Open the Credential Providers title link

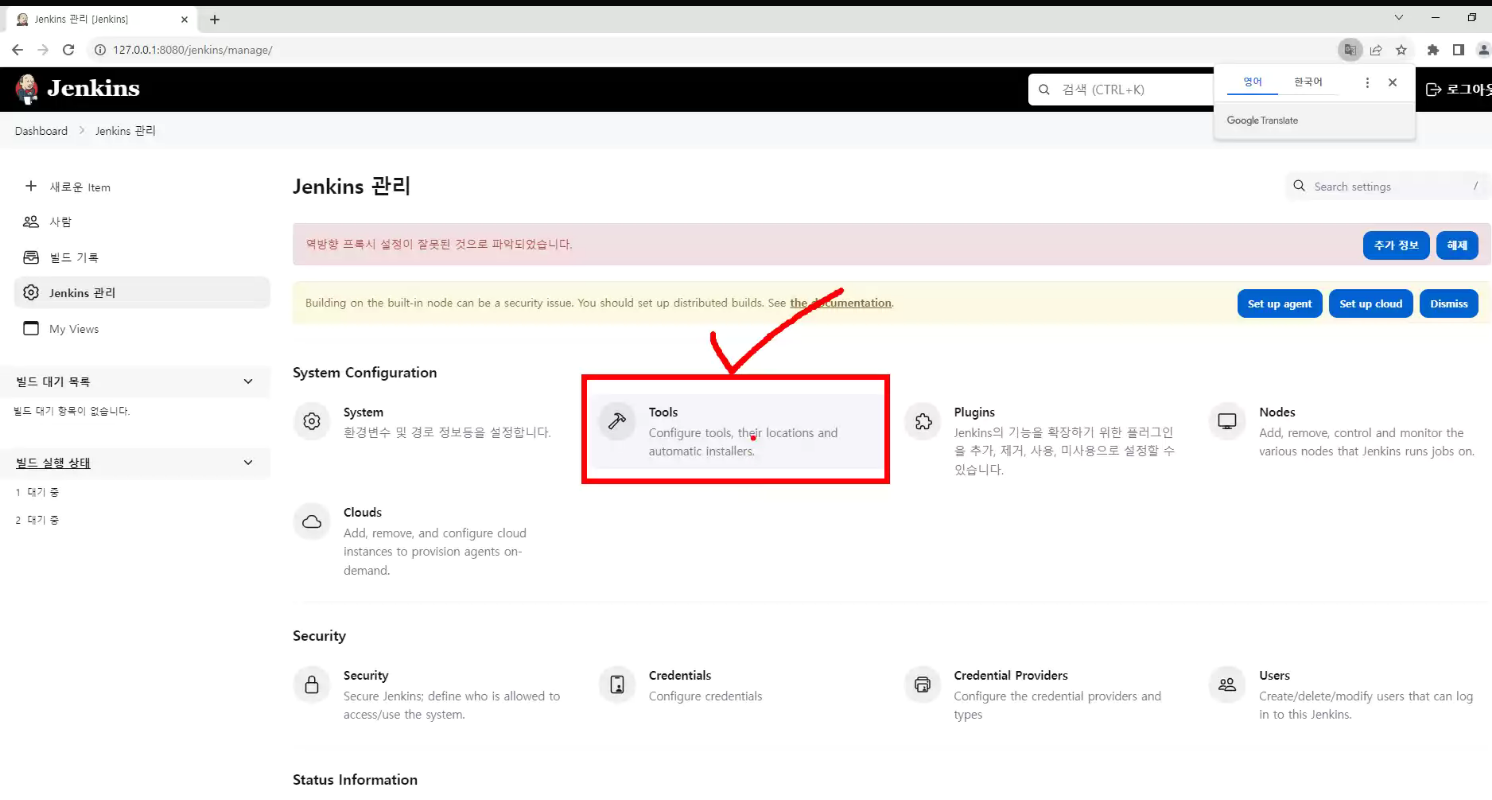point(1011,675)
